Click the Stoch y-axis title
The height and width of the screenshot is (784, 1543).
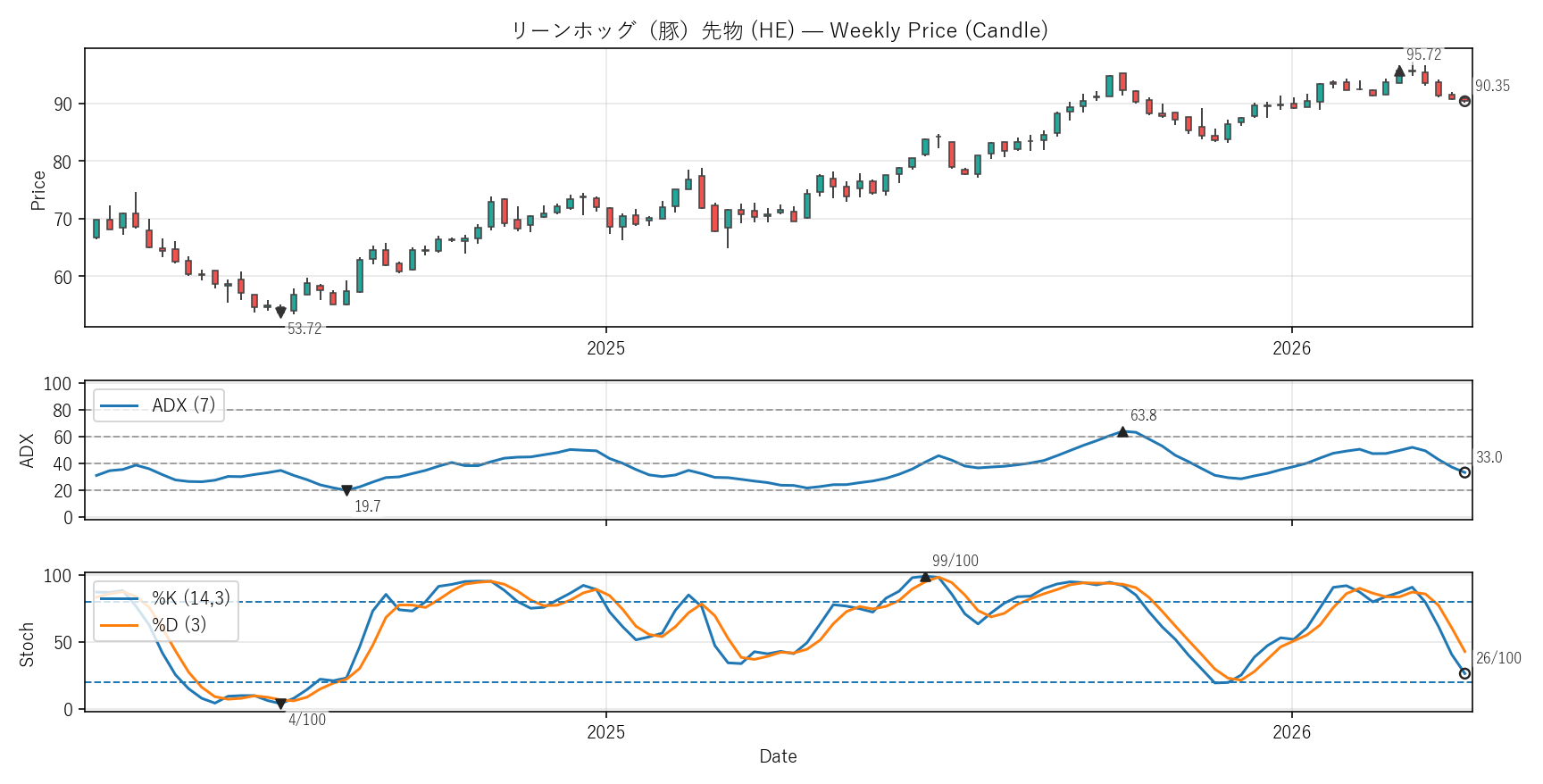(27, 644)
